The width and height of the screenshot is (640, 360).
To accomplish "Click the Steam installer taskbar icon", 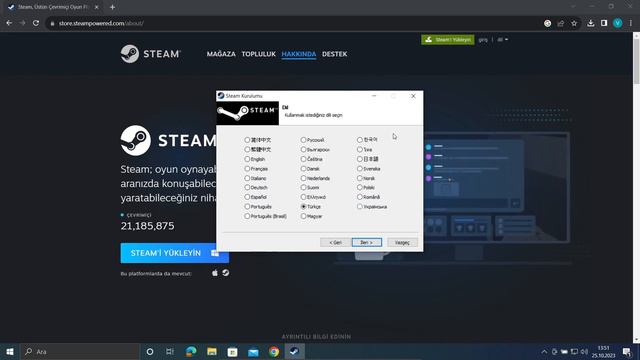I will 294,351.
